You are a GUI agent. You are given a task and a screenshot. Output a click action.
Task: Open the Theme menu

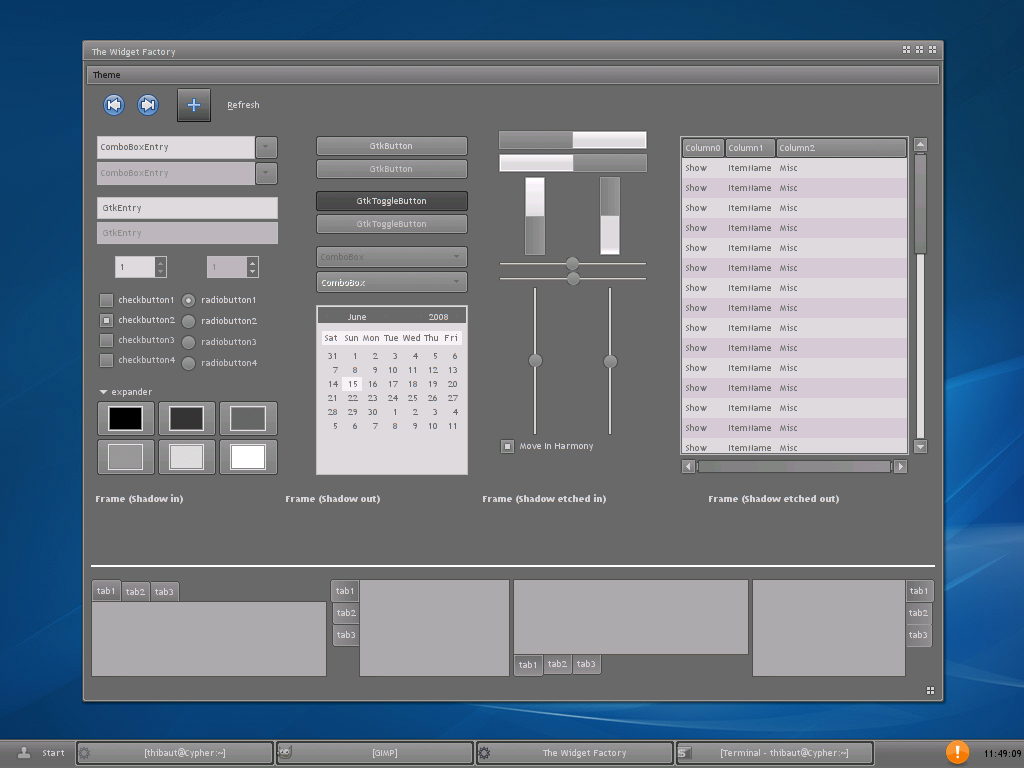[106, 74]
